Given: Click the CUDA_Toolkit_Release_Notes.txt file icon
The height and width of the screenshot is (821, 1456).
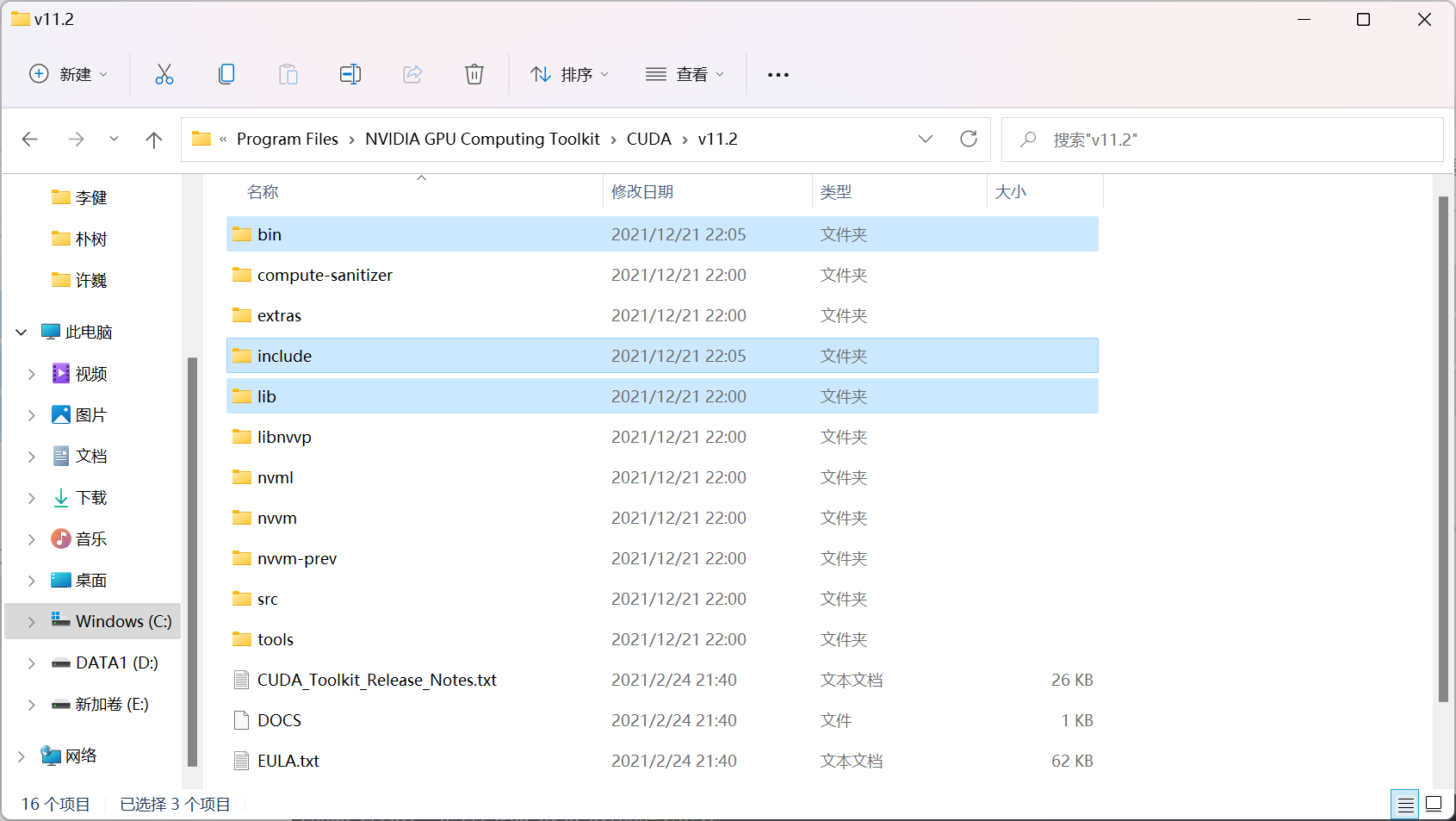Looking at the screenshot, I should click(242, 680).
